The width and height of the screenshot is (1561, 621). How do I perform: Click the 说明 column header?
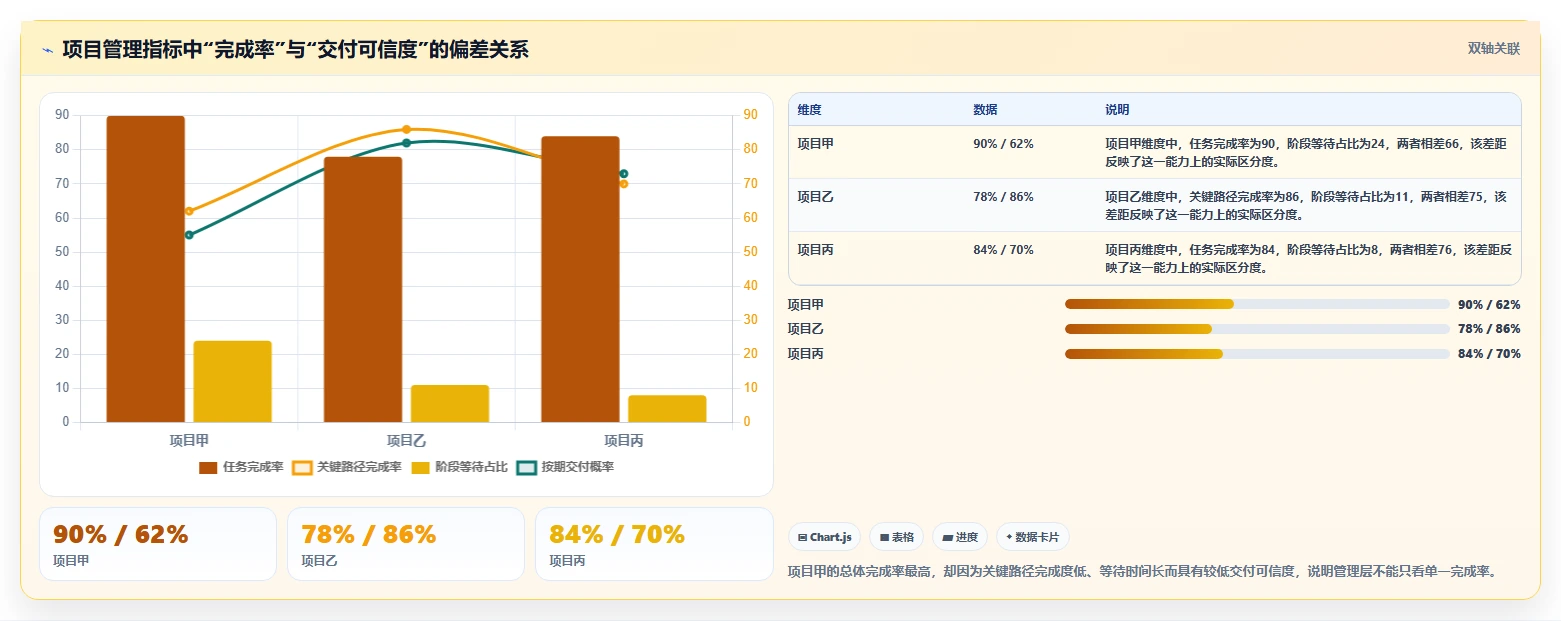[x=1117, y=110]
